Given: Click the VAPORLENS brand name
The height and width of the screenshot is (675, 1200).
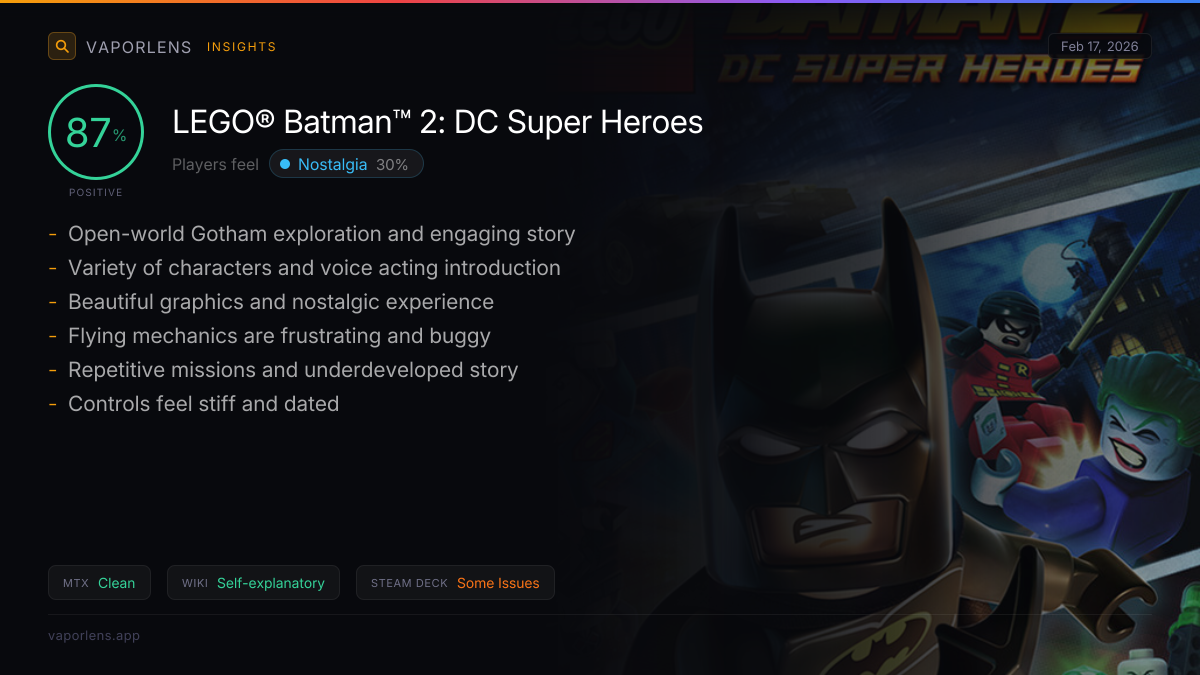Looking at the screenshot, I should click(139, 47).
